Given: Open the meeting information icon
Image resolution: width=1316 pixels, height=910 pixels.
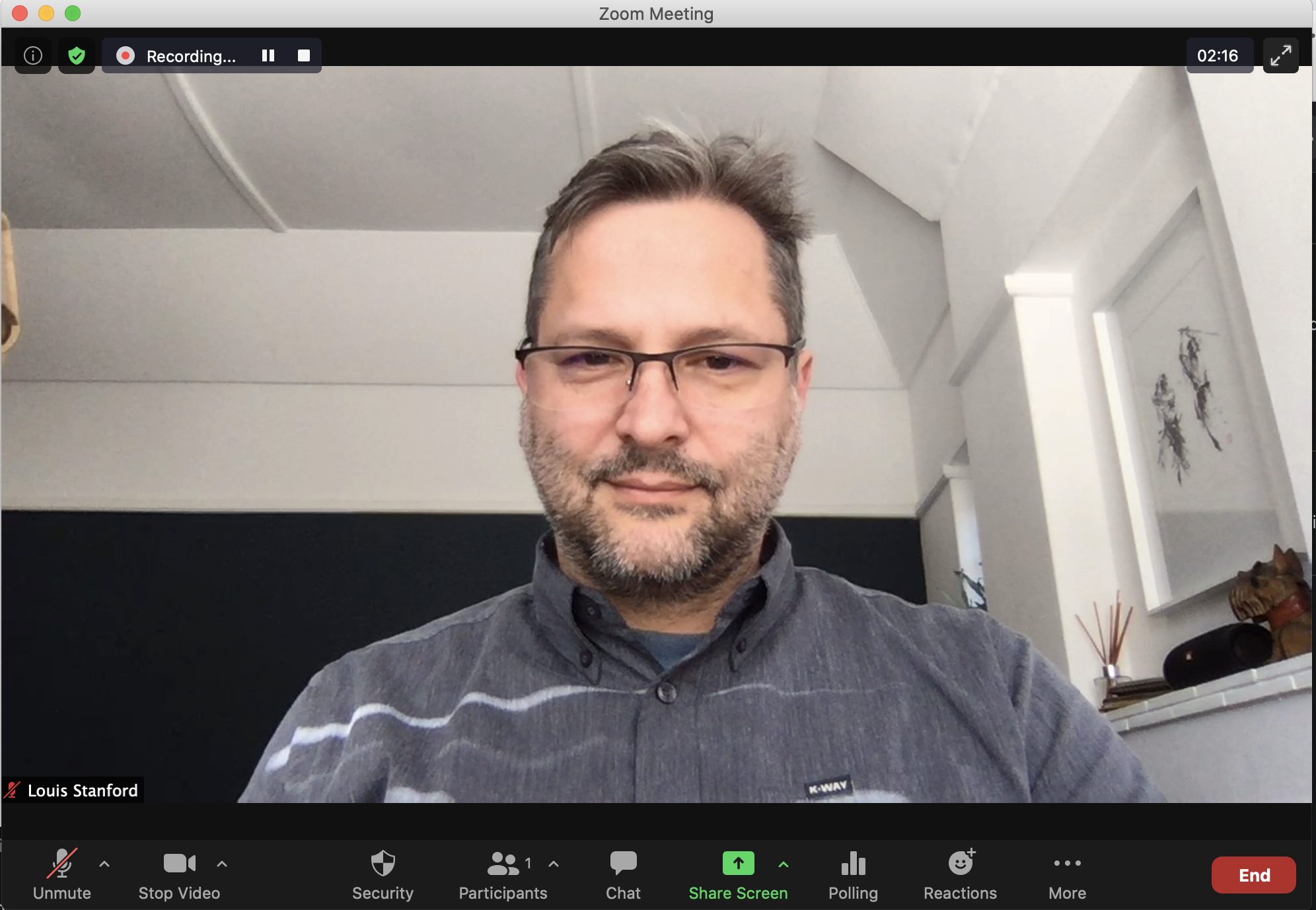Looking at the screenshot, I should coord(33,55).
